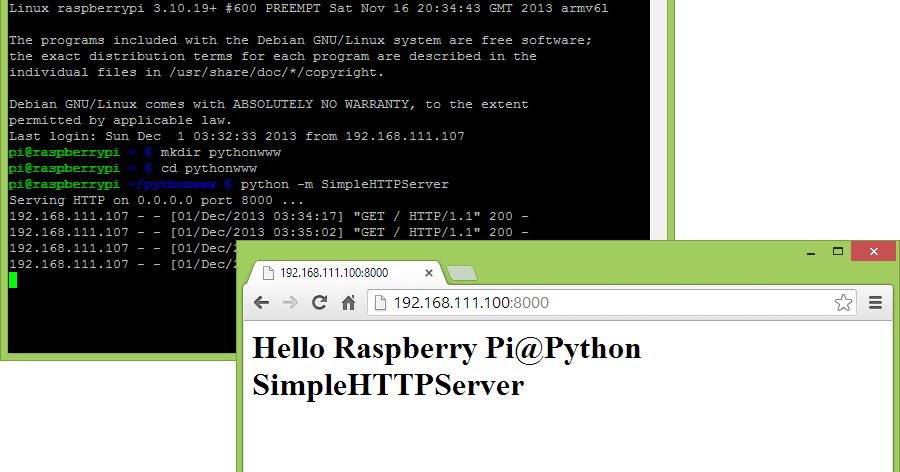This screenshot has width=900, height=472.
Task: Open a new Chrome tab
Action: coord(461,273)
